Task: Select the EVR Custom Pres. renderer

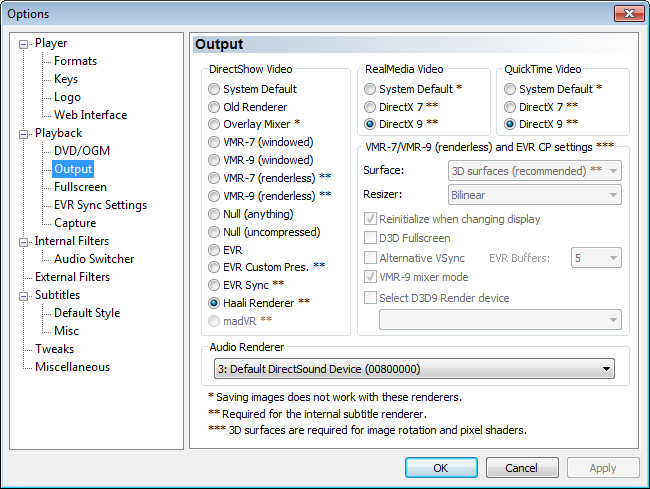Action: coord(214,267)
